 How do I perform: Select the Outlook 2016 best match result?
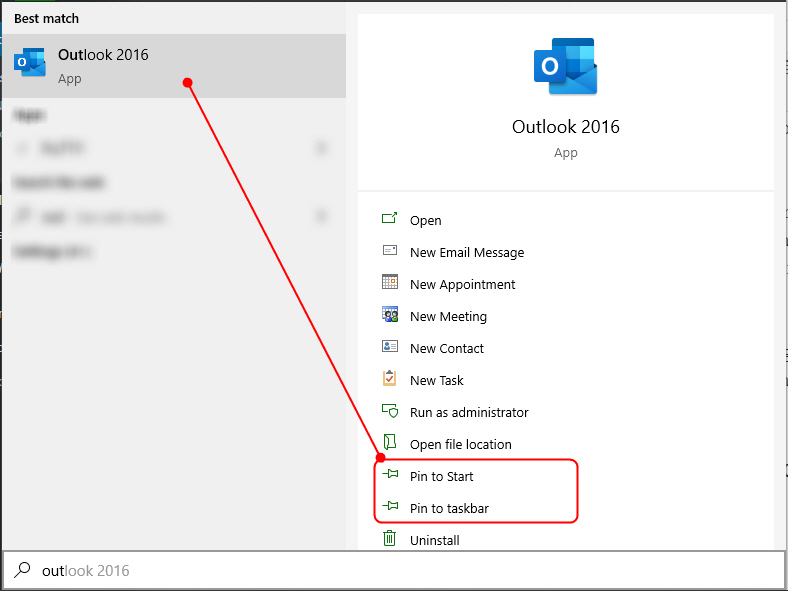pyautogui.click(x=174, y=66)
